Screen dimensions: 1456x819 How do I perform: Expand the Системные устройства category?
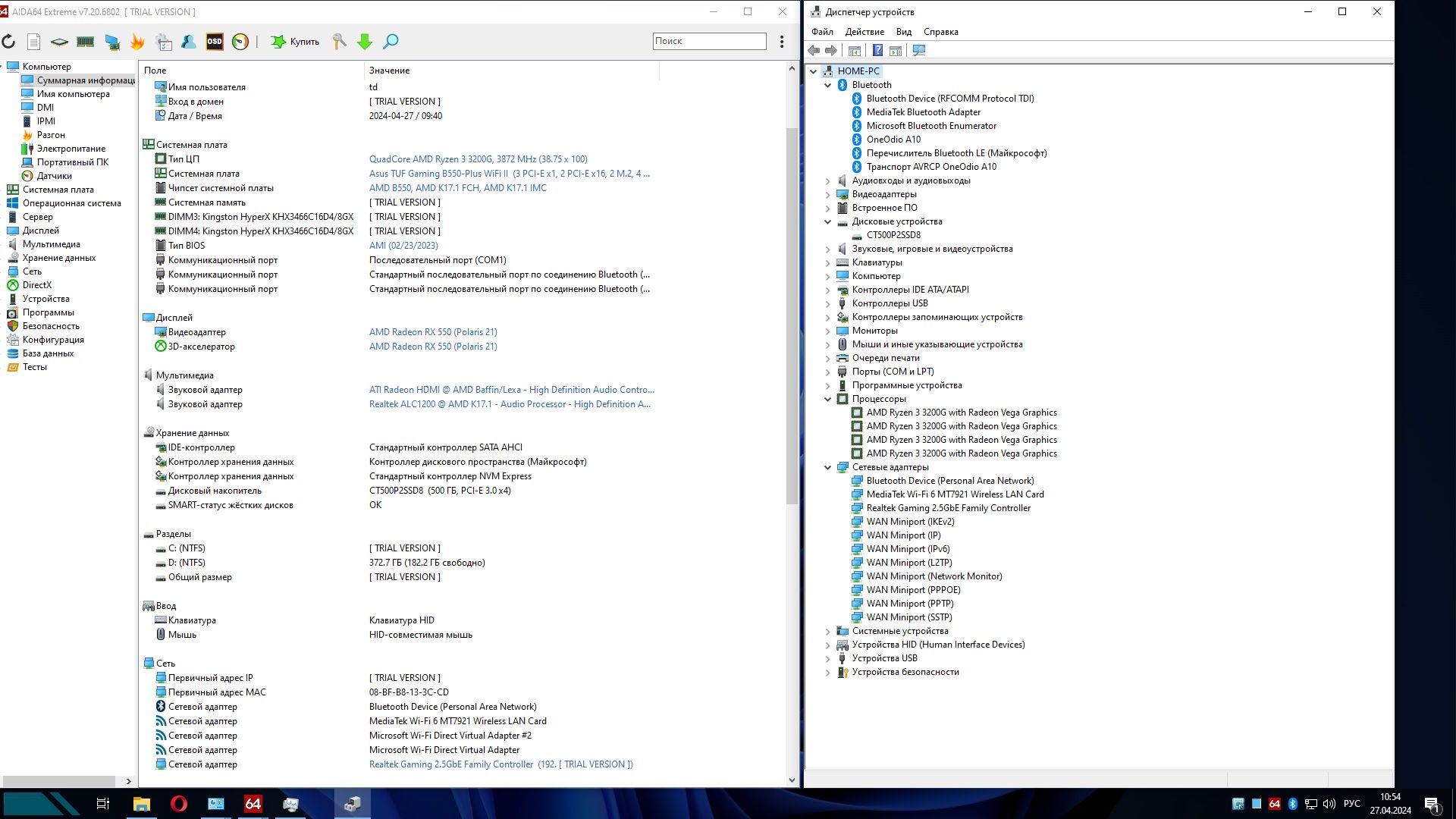point(828,631)
